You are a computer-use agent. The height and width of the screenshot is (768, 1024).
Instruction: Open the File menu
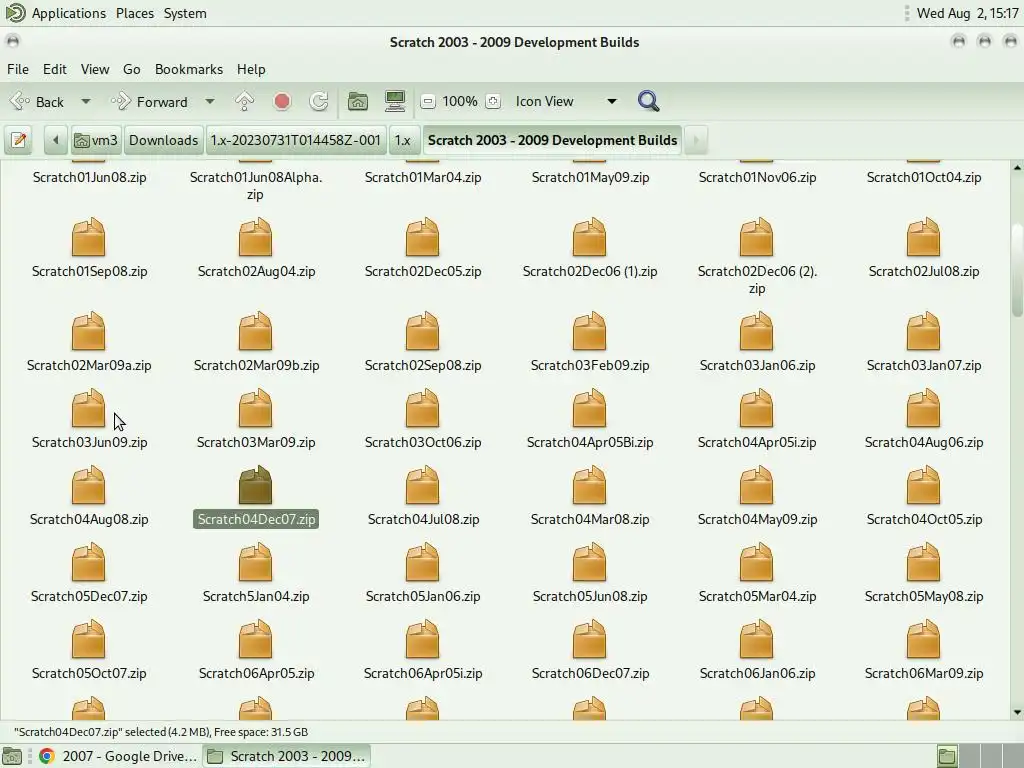point(18,69)
